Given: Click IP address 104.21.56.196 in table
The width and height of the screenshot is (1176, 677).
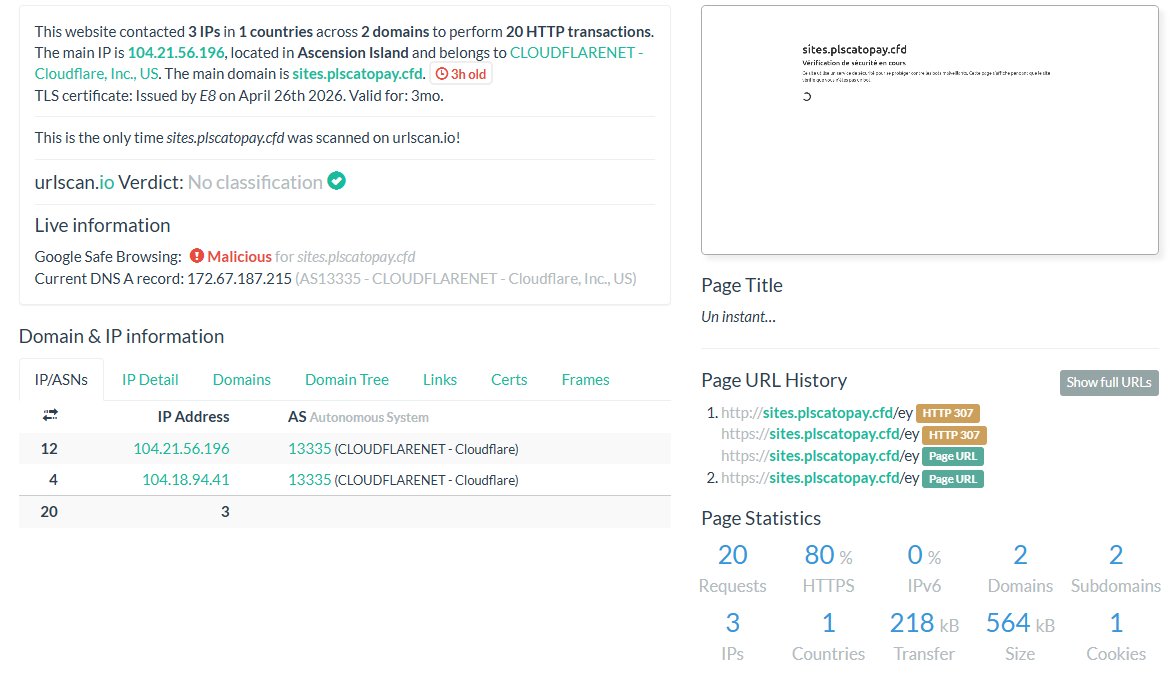Looking at the screenshot, I should coord(182,448).
